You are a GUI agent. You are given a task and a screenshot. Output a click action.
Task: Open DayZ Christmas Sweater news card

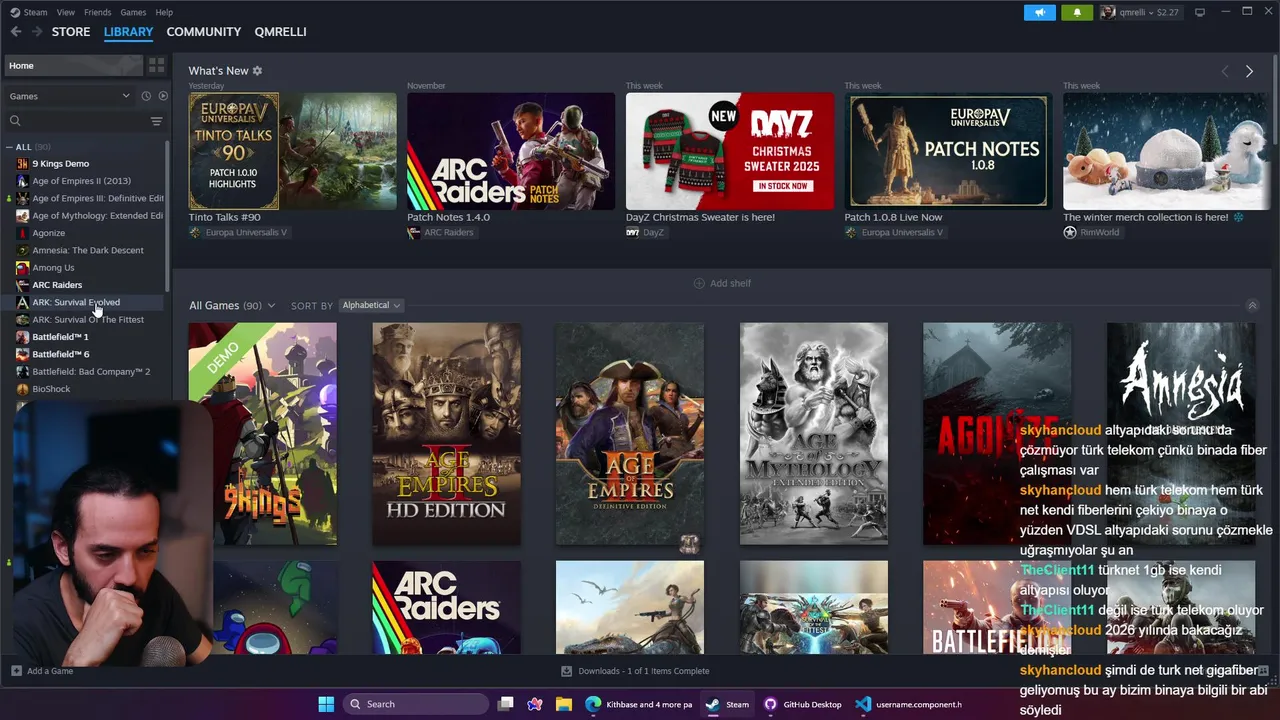click(730, 151)
